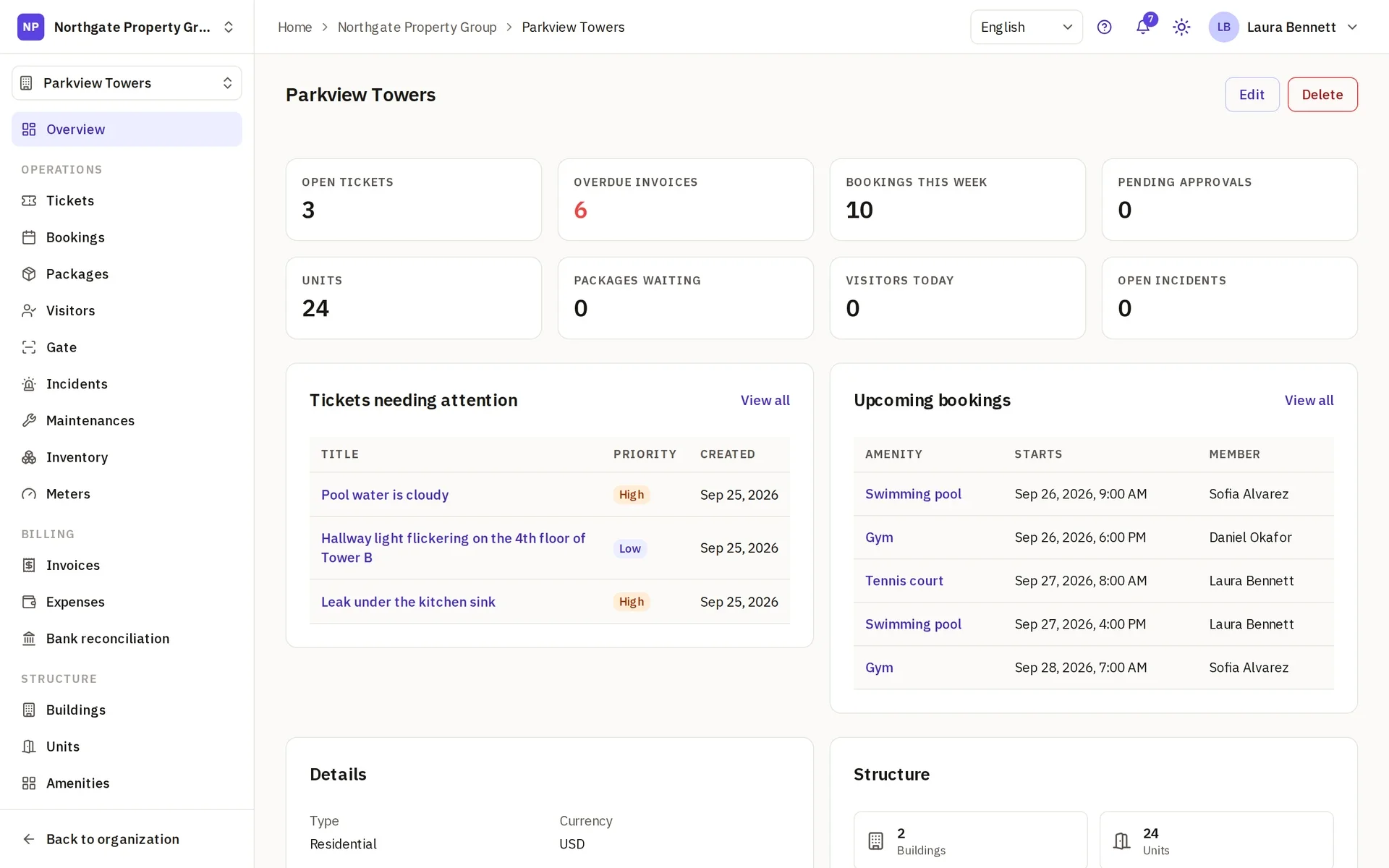
Task: Click the sidebar Units door icon
Action: [x=29, y=746]
